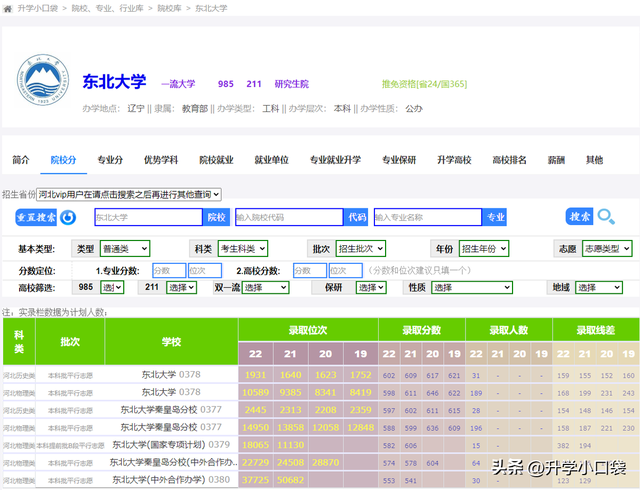Click the Northeastern University logo
The width and height of the screenshot is (640, 490).
click(x=43, y=80)
